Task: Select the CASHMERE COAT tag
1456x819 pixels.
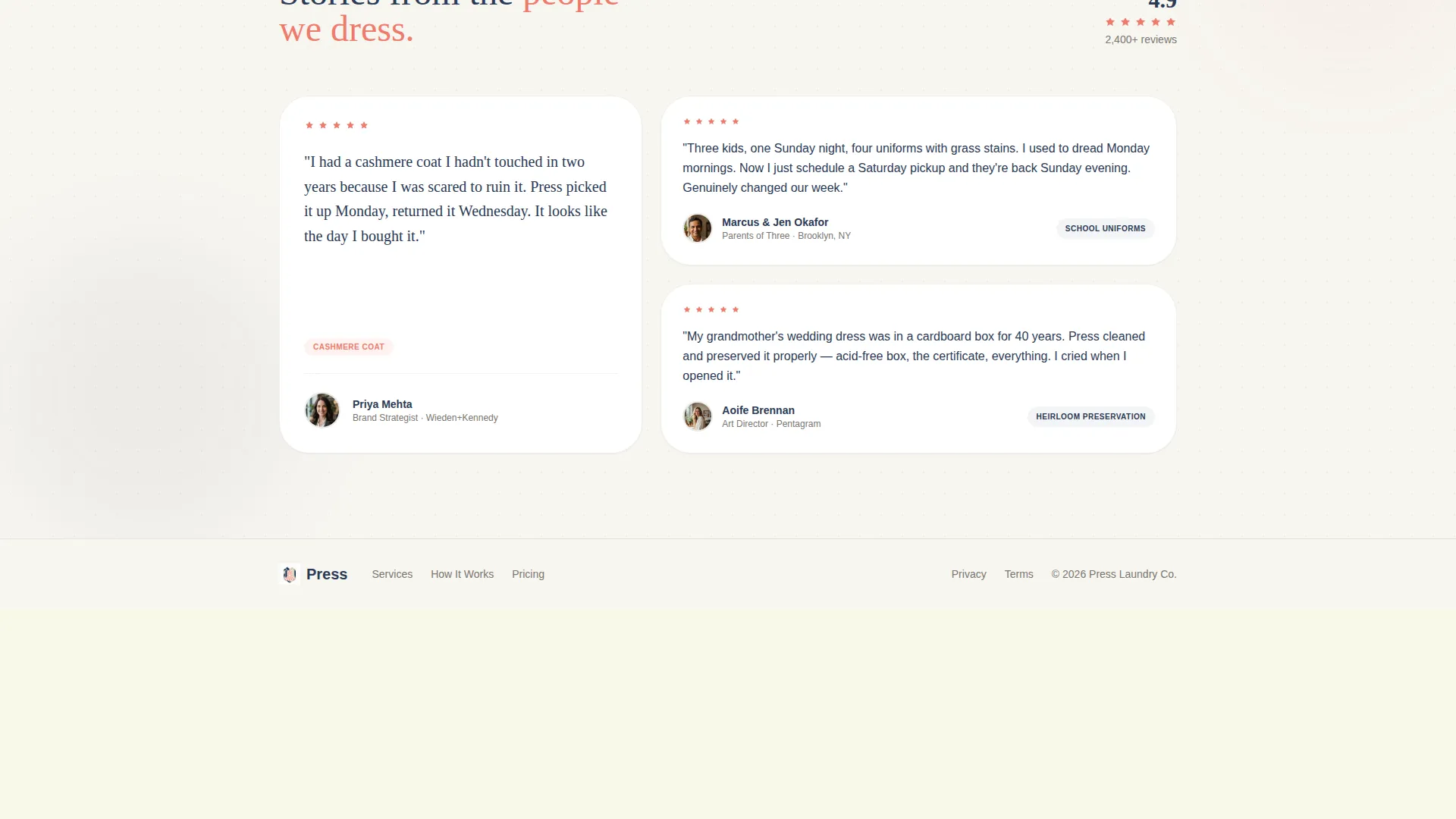Action: point(349,347)
